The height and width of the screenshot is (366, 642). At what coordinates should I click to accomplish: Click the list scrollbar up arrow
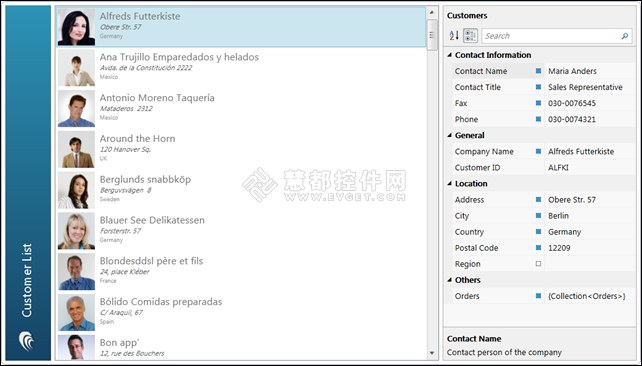432,13
